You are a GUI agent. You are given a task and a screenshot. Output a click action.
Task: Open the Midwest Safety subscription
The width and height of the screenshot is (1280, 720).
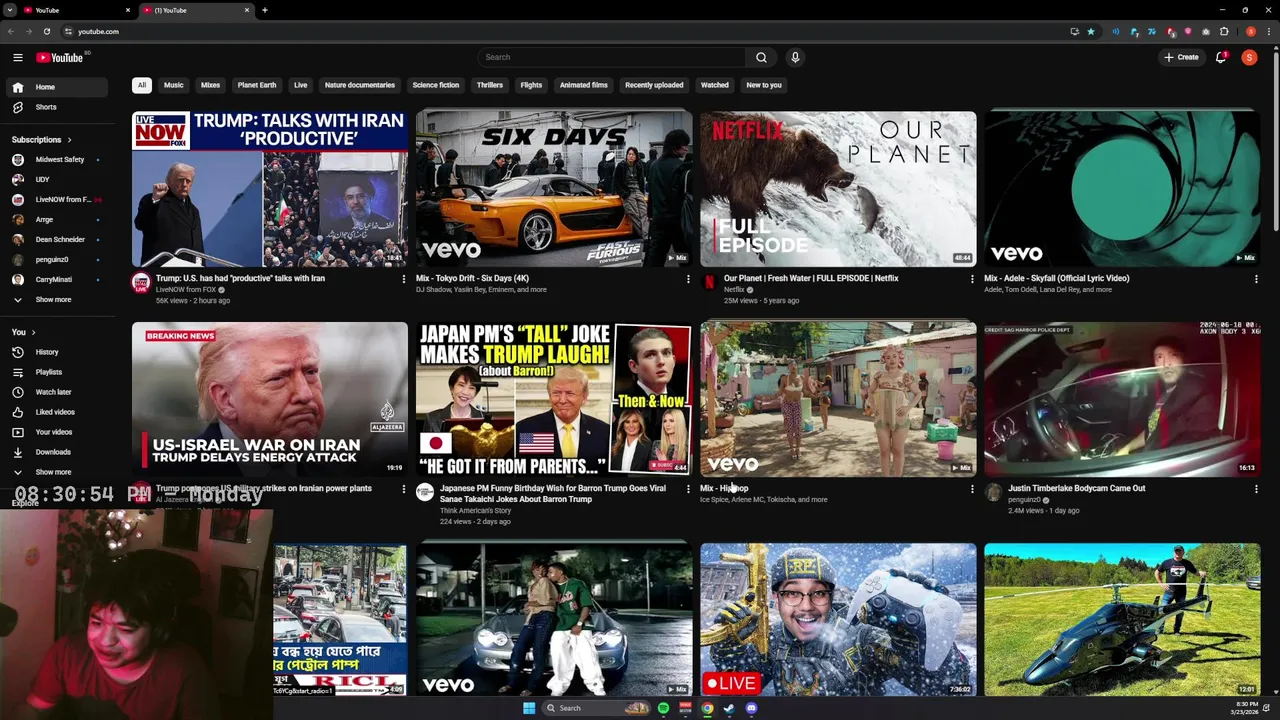56,160
